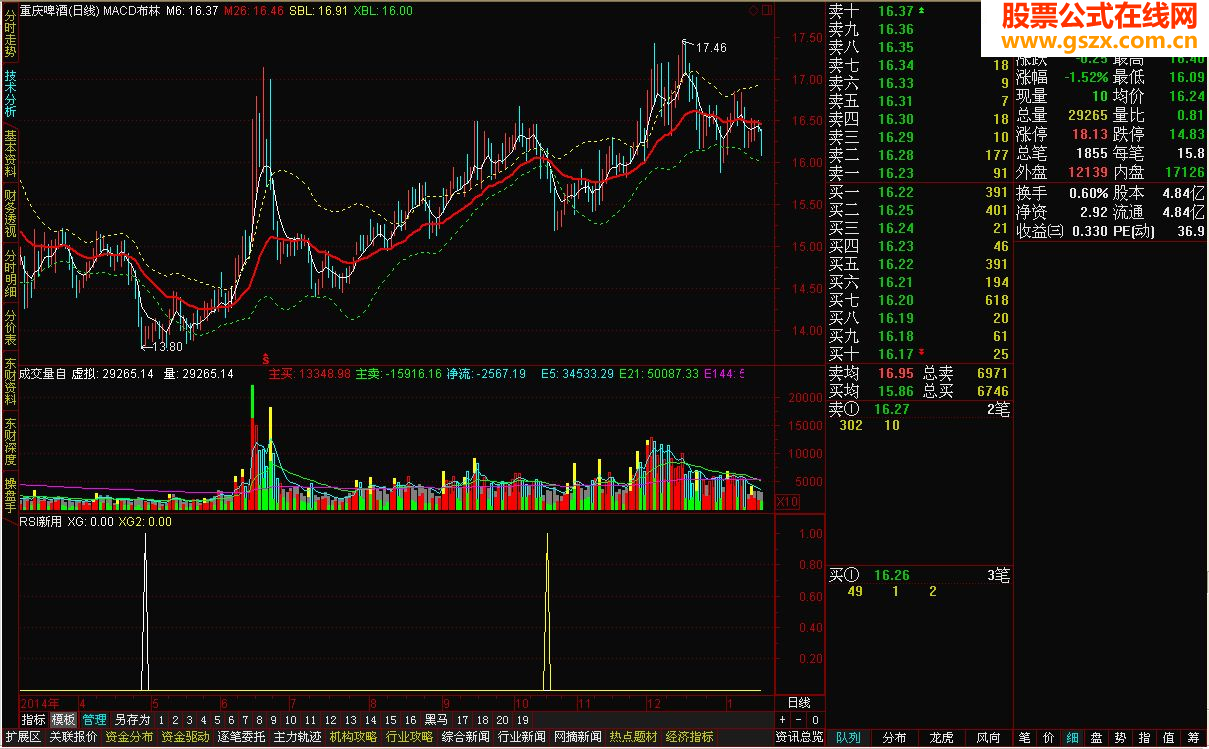Click the 另存为 button

[132, 719]
